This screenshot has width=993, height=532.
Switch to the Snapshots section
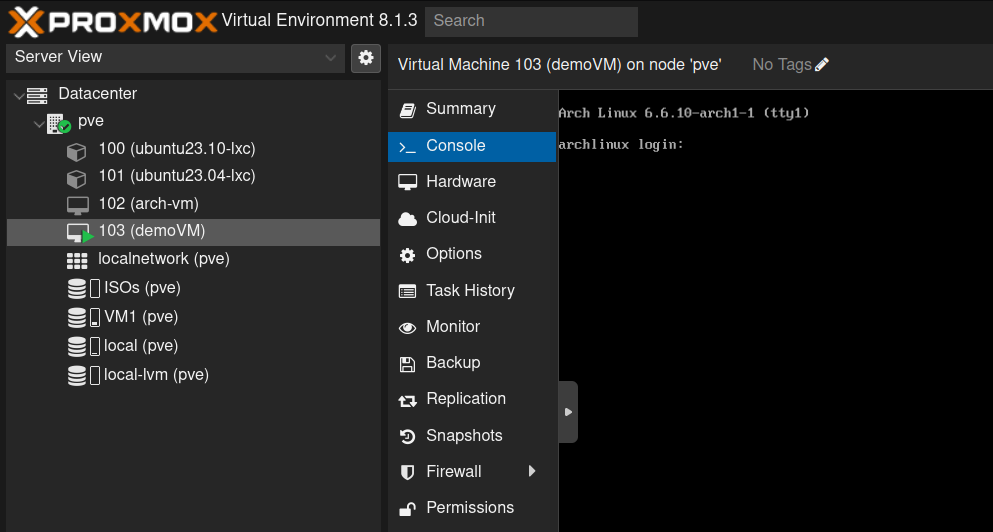(x=463, y=436)
